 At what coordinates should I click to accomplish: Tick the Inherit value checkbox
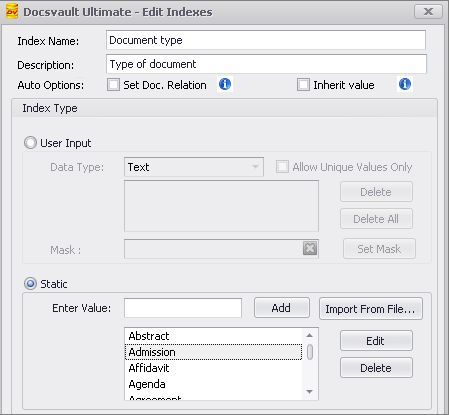303,85
